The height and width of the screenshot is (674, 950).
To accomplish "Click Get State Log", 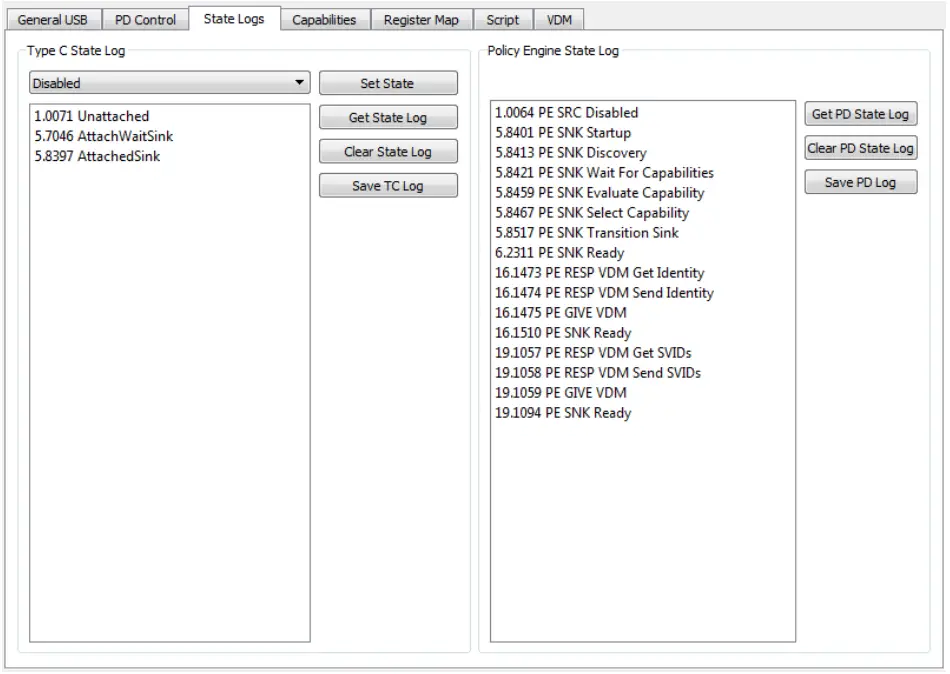I will click(388, 117).
